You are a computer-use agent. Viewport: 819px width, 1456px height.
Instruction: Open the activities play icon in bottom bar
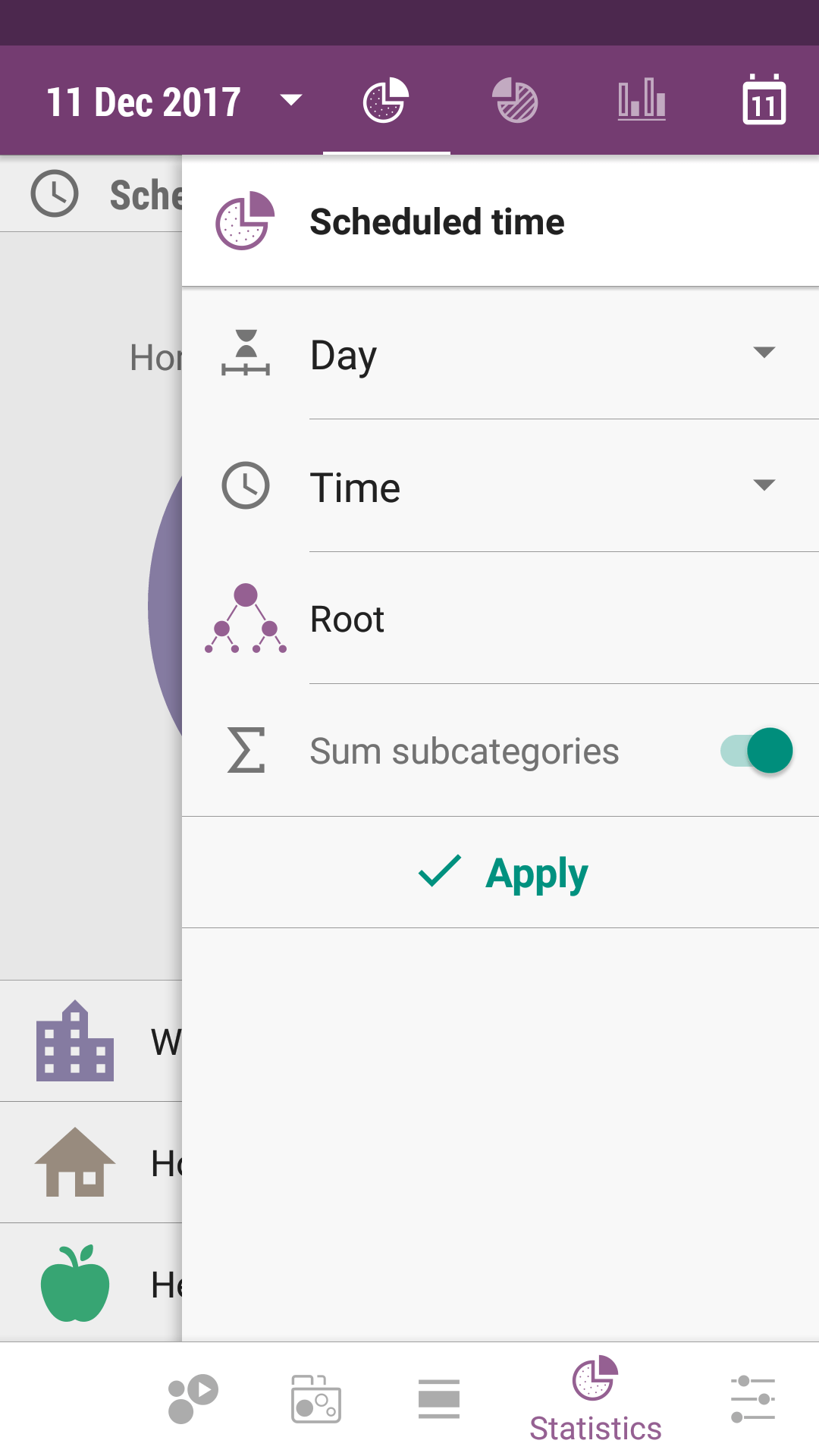(x=193, y=1398)
